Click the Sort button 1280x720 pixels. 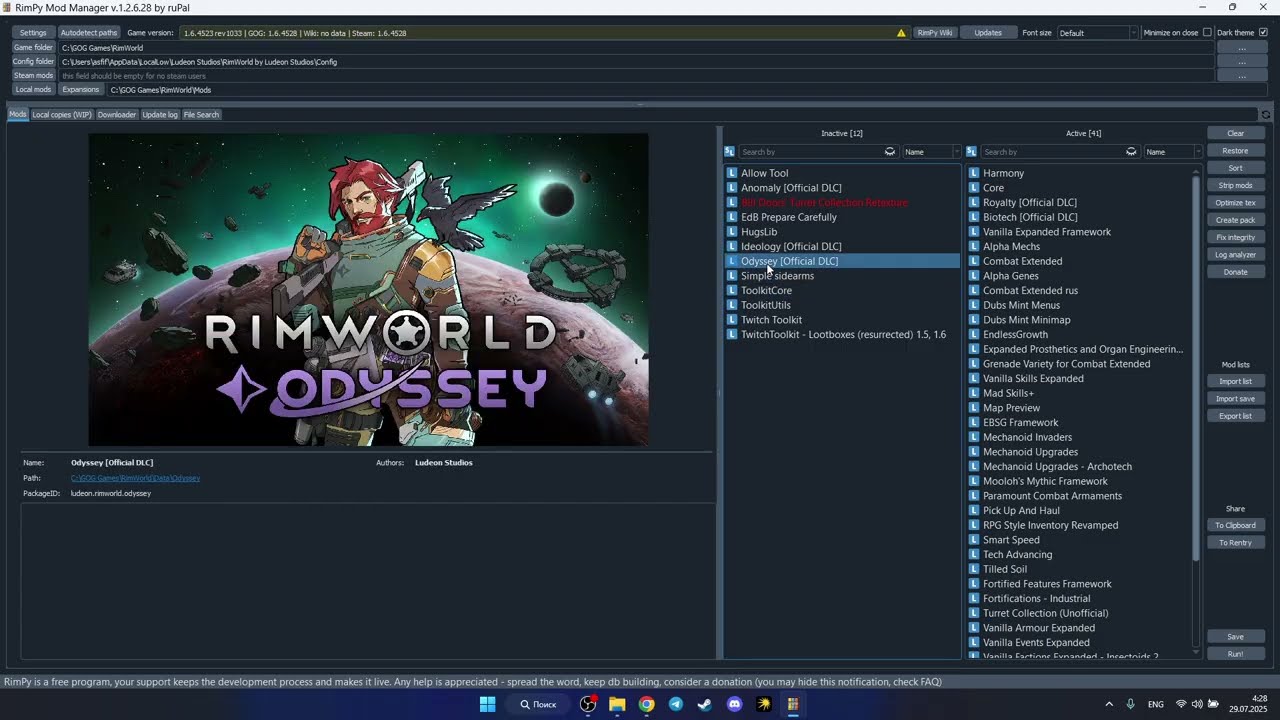coord(1236,168)
